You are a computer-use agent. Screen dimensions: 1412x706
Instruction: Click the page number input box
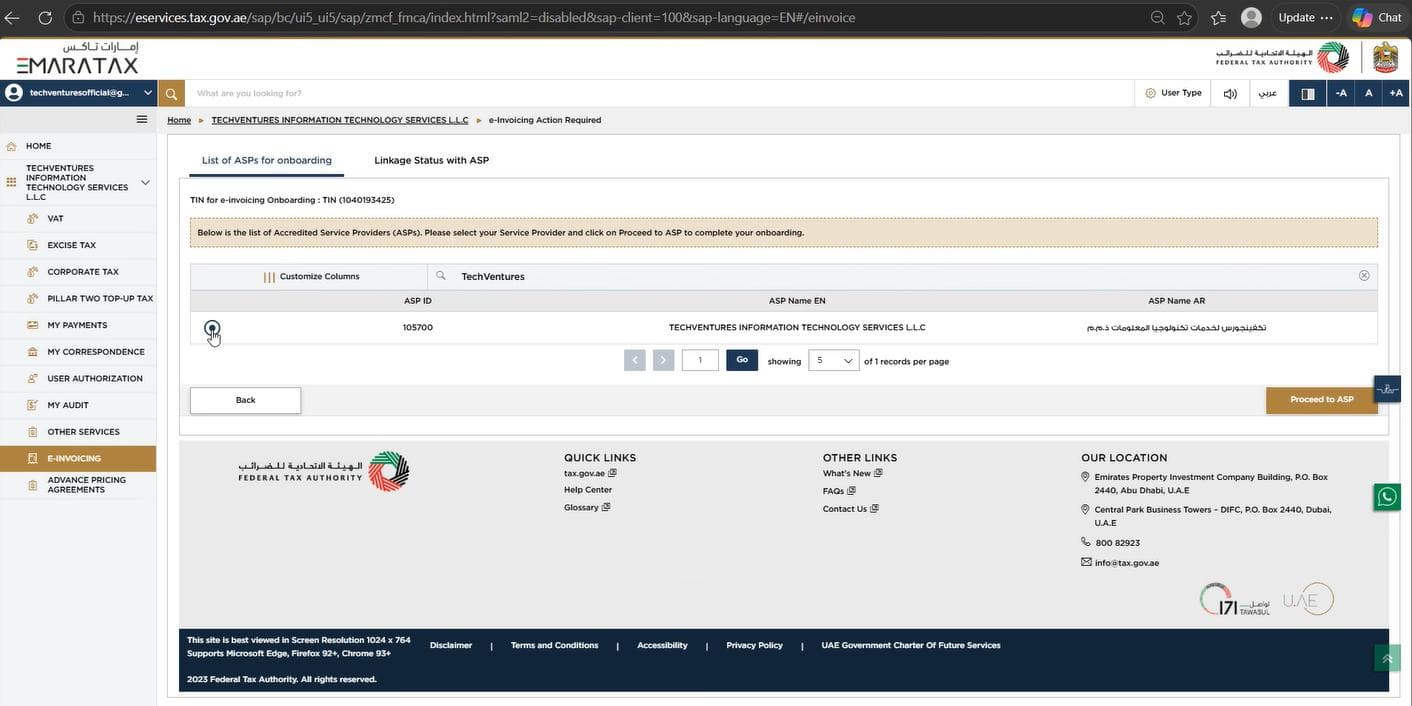click(x=700, y=360)
